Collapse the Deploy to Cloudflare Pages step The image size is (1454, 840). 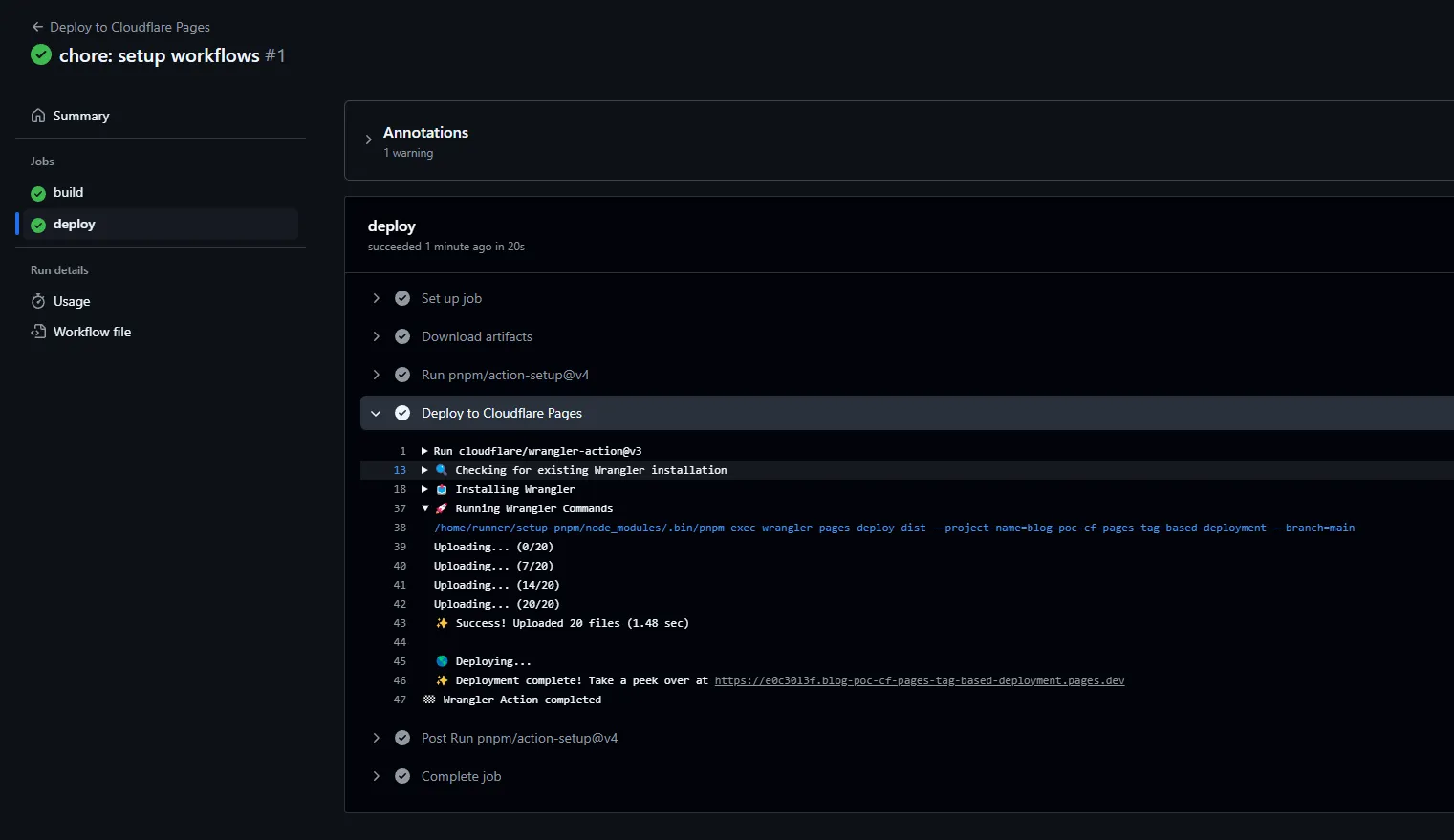[376, 413]
